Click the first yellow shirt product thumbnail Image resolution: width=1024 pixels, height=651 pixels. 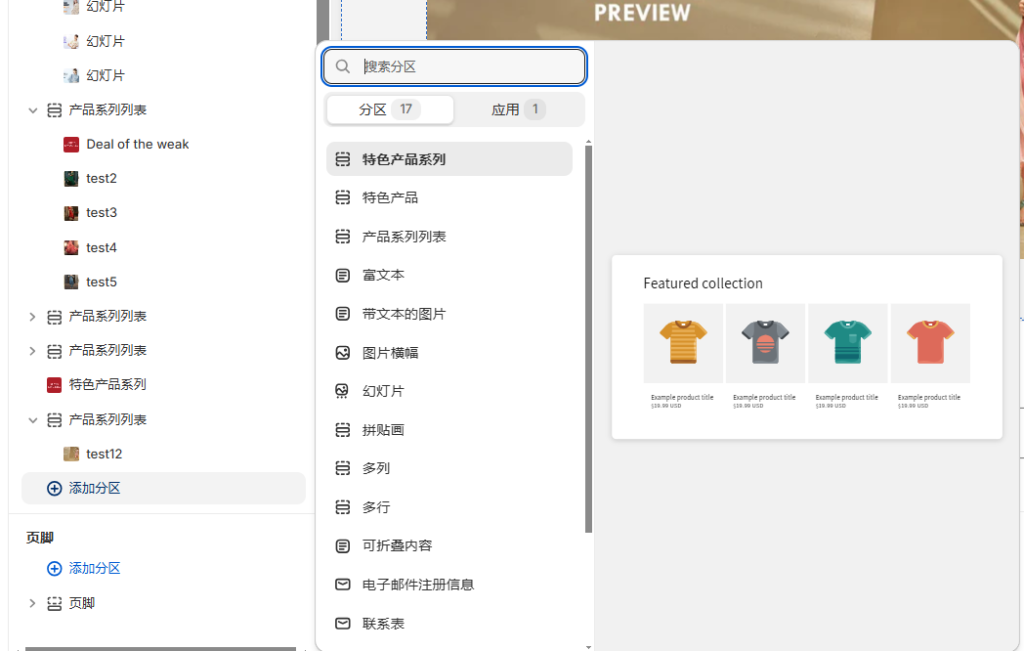682,342
